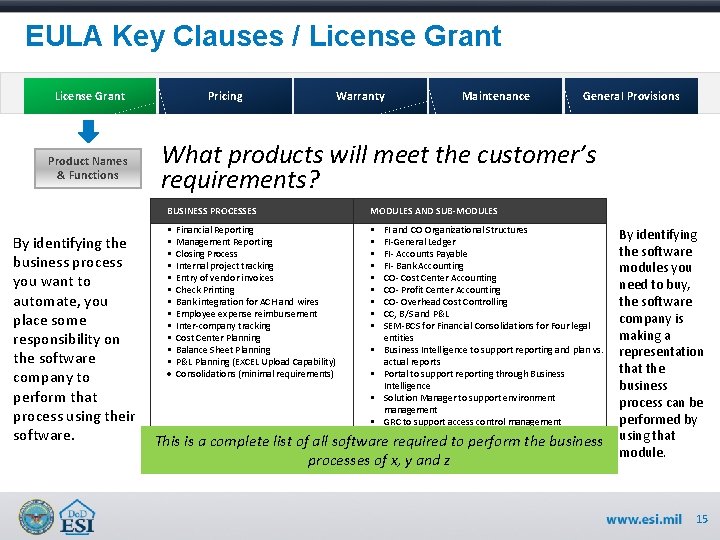Switch to the Warranty tab
This screenshot has width=720, height=540.
[x=360, y=96]
